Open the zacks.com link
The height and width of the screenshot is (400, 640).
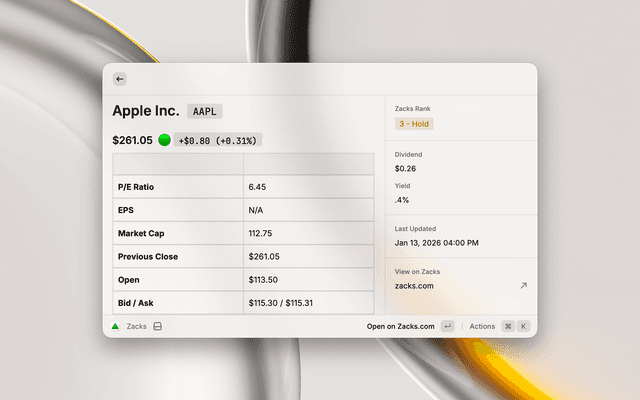tap(414, 286)
